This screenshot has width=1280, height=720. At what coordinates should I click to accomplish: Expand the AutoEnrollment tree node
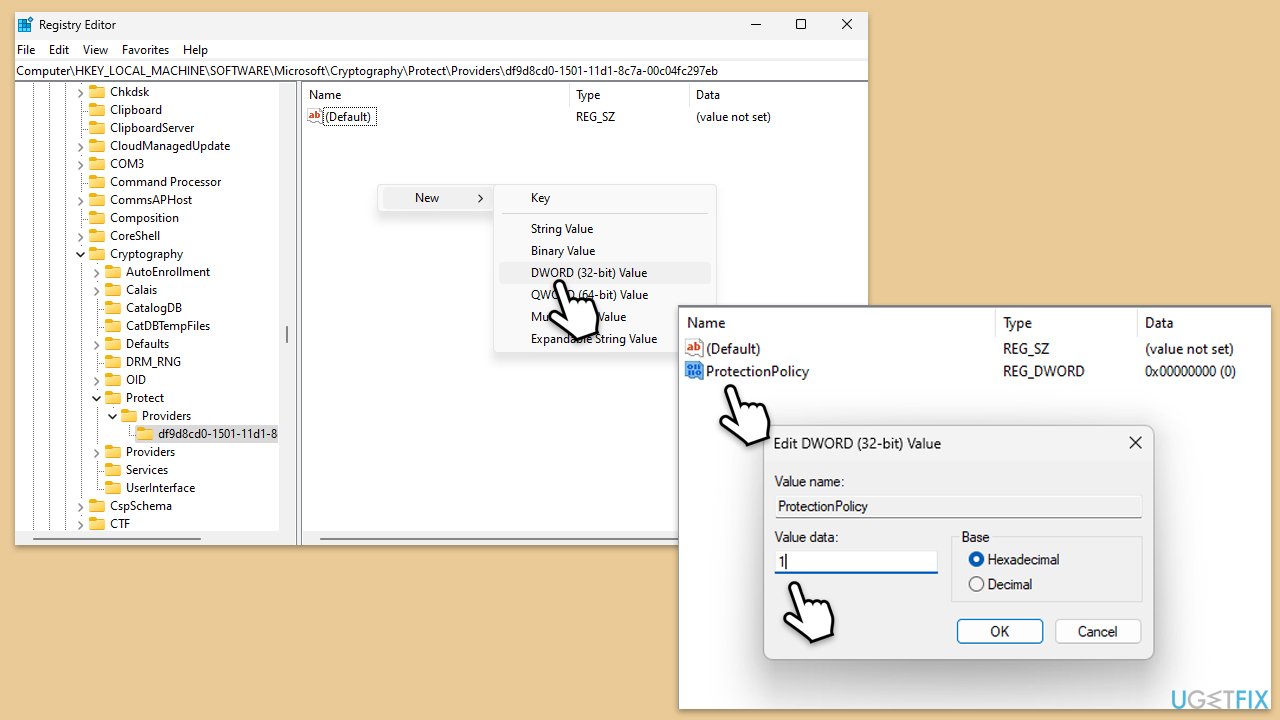coord(97,272)
